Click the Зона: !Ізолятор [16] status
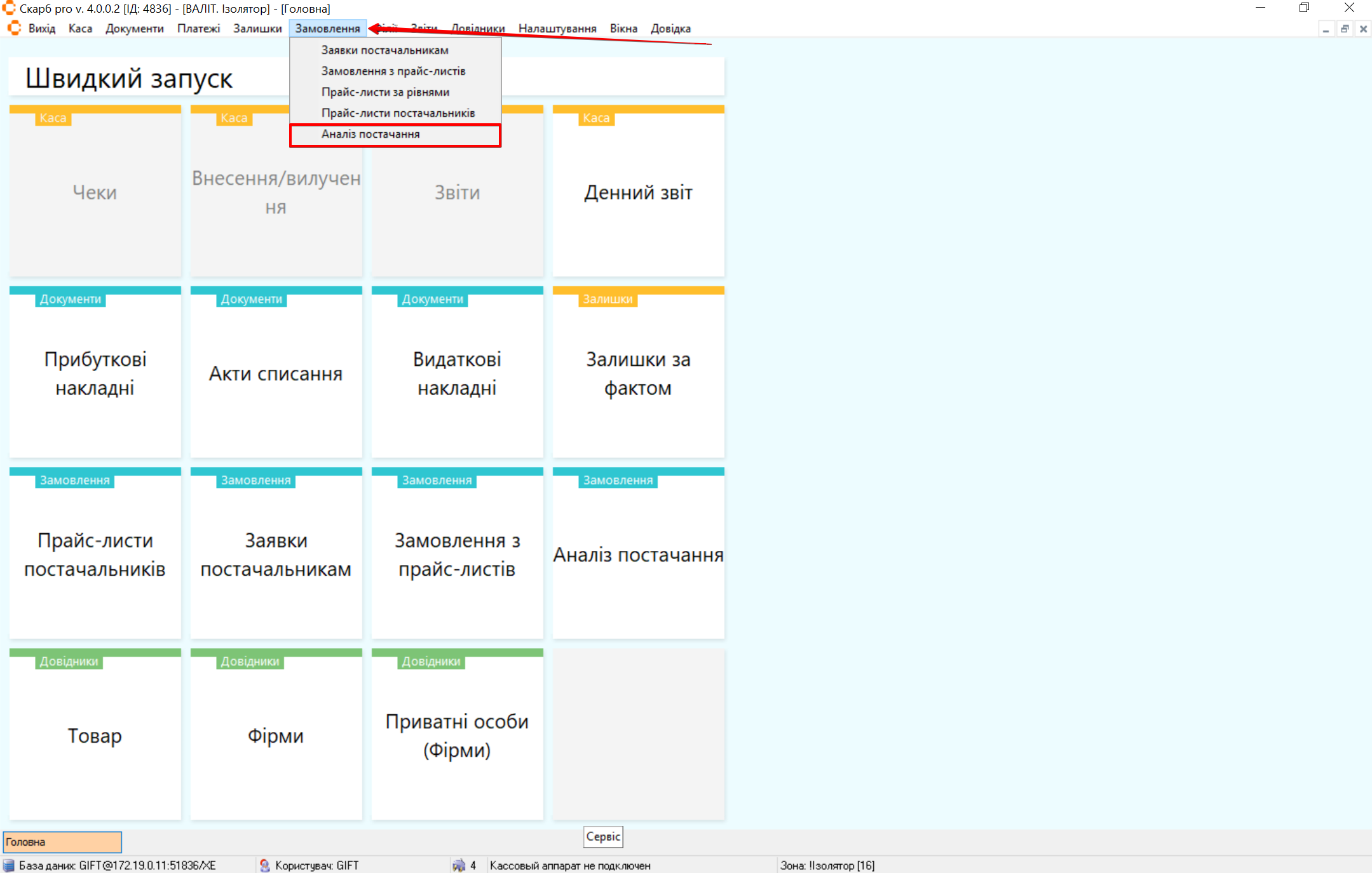 tap(827, 865)
